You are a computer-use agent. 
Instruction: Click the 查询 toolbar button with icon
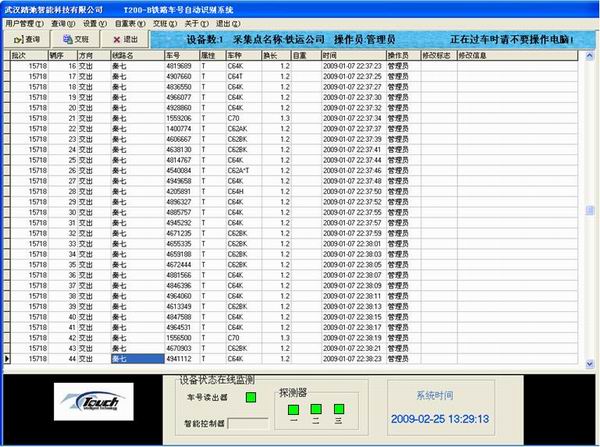coord(26,37)
